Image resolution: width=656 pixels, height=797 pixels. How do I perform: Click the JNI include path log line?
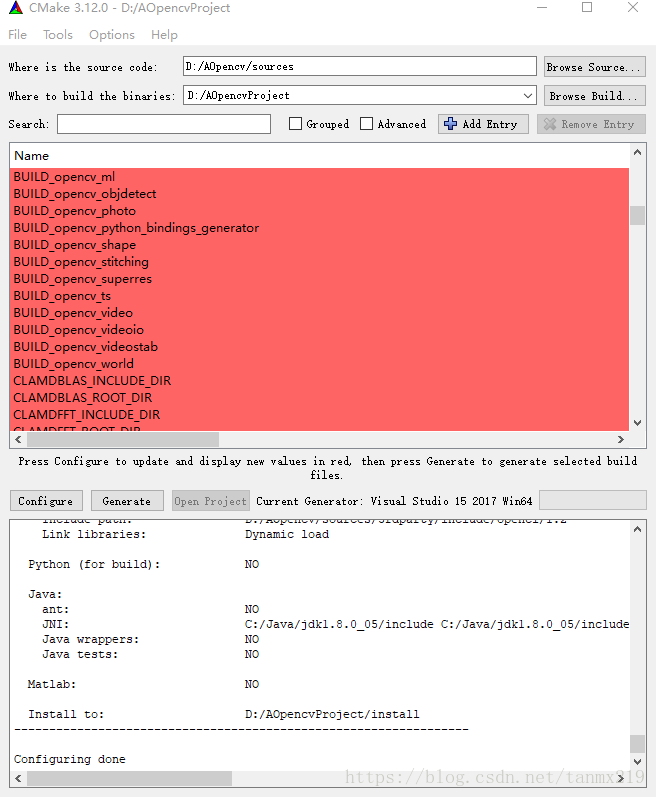pos(335,624)
